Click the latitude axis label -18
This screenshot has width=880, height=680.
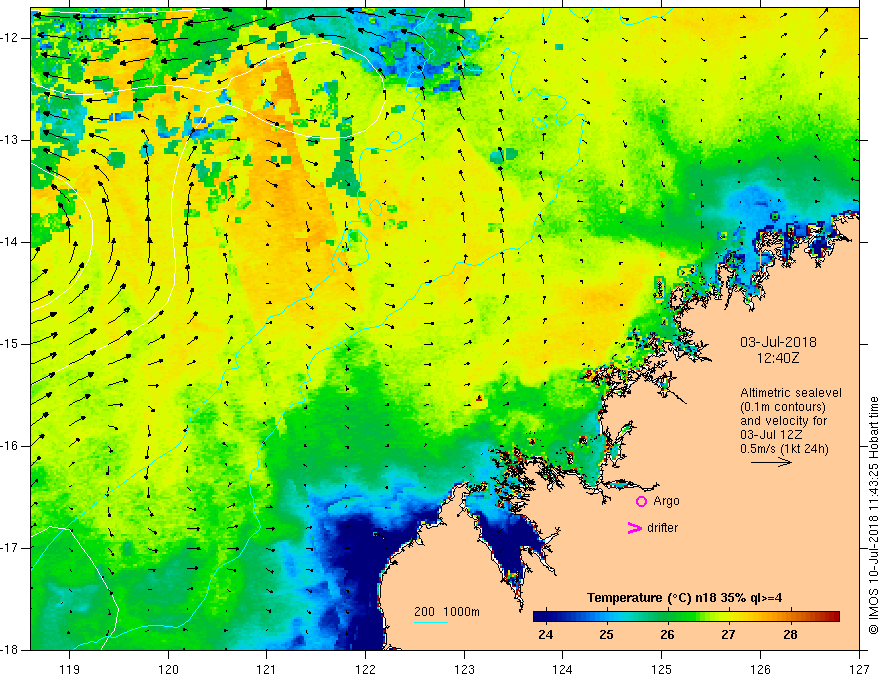10,650
